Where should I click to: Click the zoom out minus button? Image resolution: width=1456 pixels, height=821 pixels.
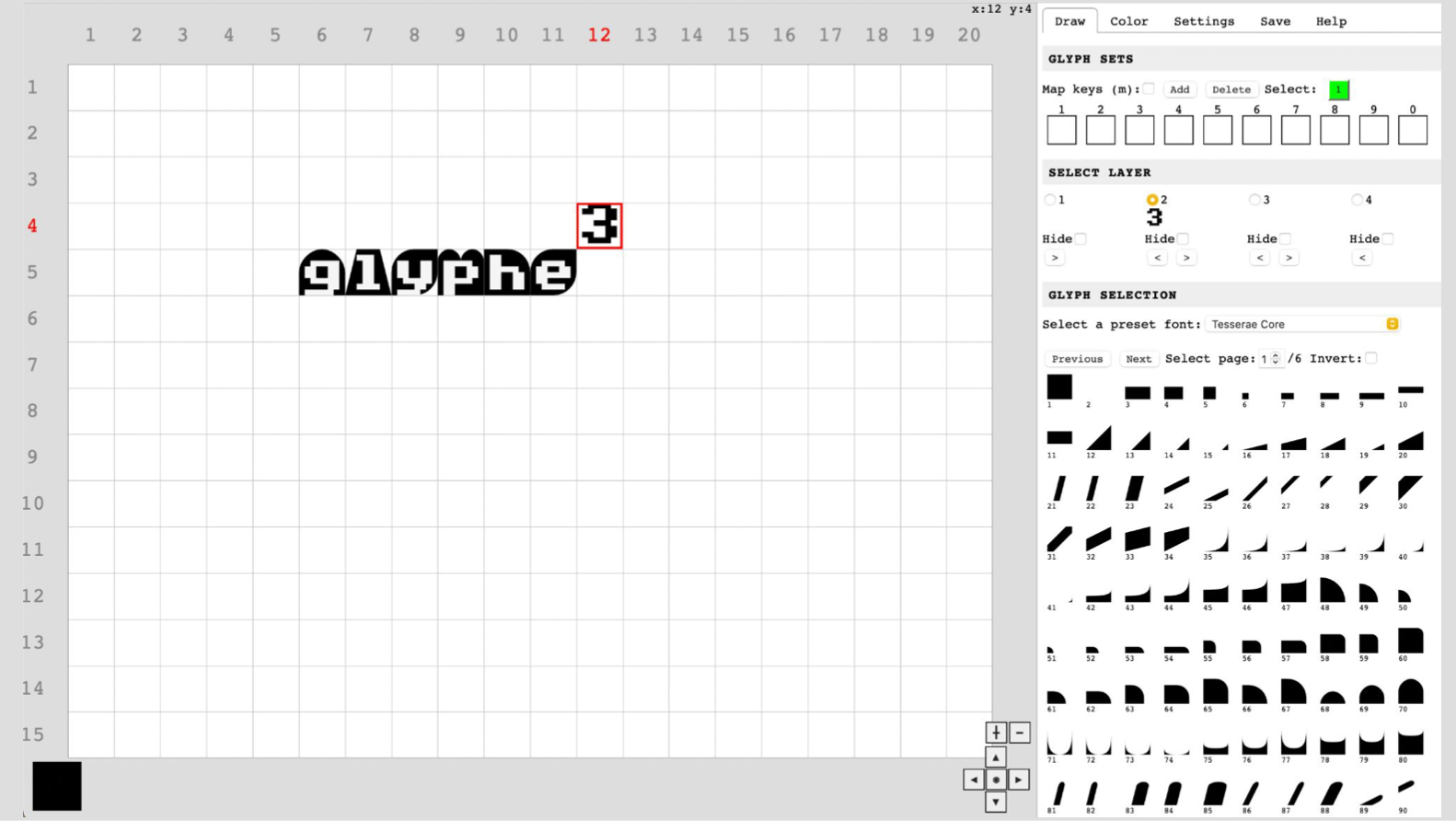[x=1020, y=733]
